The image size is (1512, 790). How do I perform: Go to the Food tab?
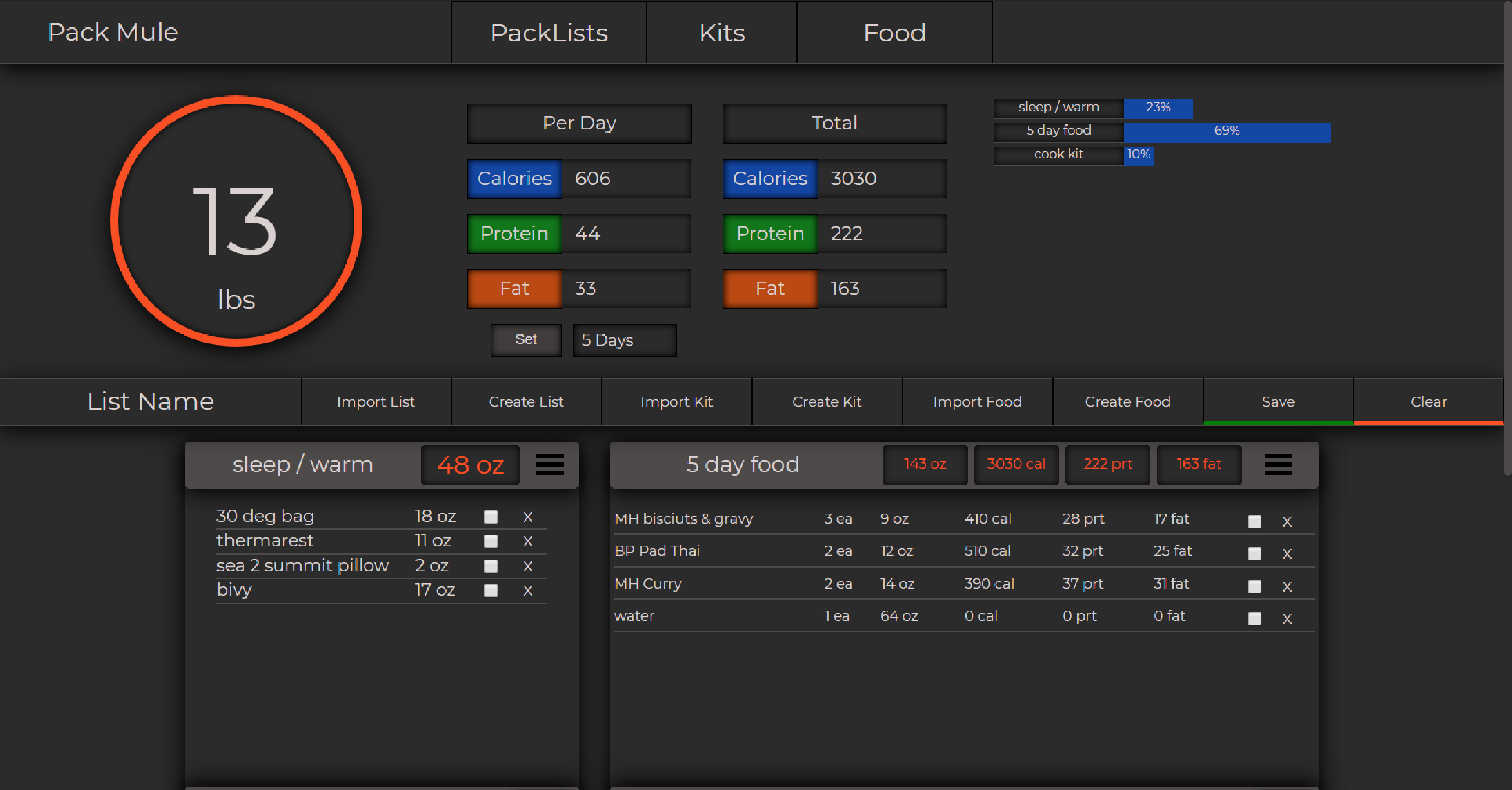click(894, 33)
